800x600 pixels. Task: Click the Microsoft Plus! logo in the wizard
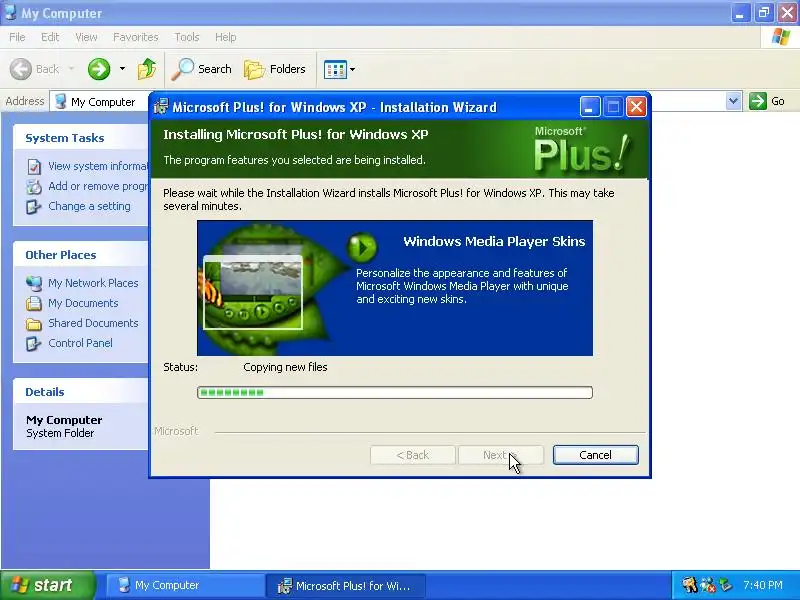[x=582, y=149]
